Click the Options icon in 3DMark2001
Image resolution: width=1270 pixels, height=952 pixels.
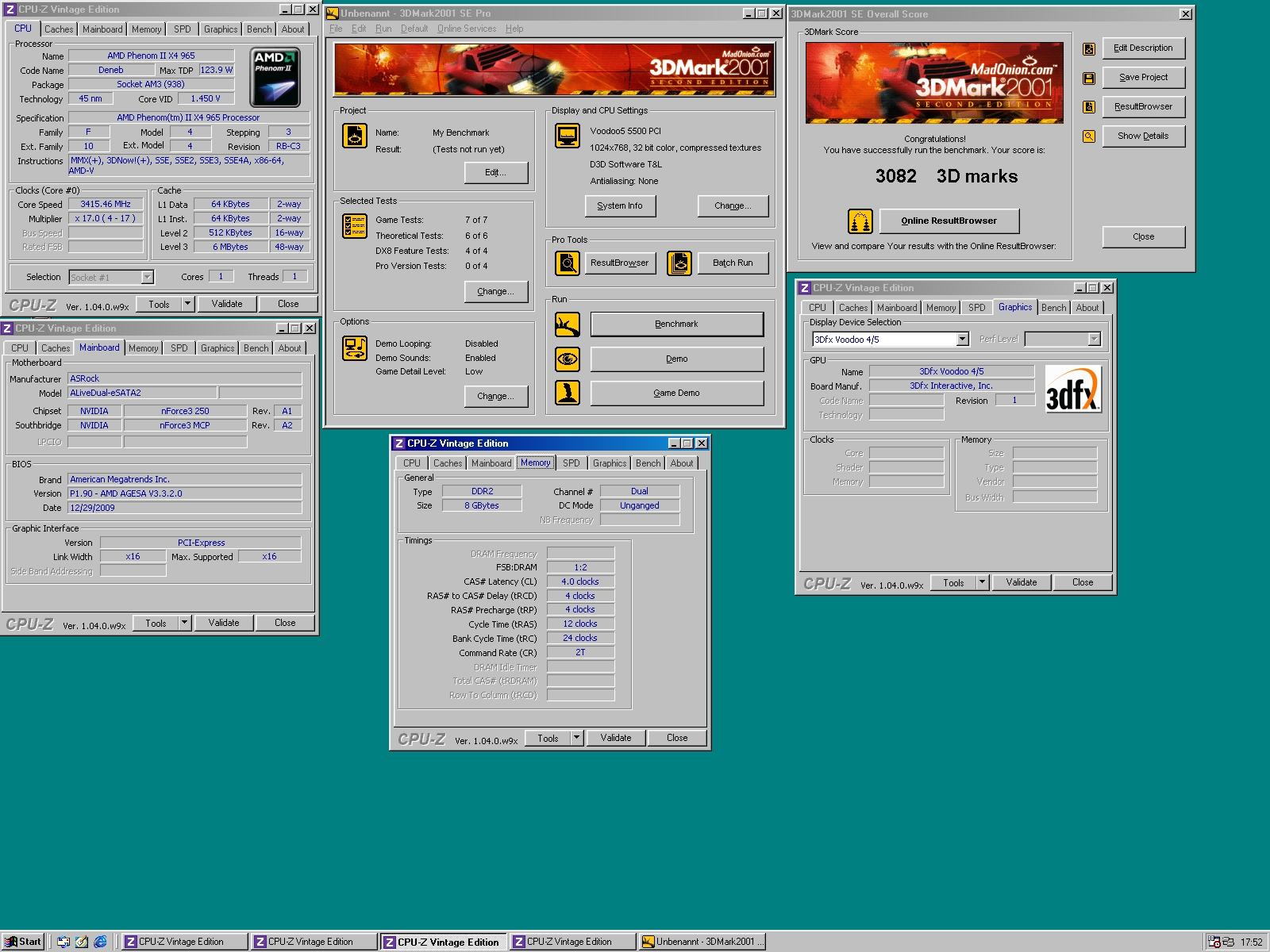(x=355, y=348)
